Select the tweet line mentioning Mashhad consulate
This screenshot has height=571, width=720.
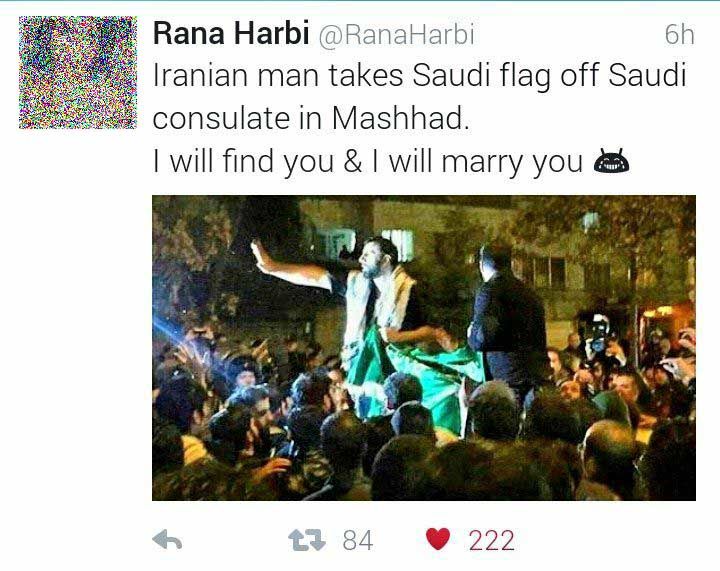pos(311,118)
